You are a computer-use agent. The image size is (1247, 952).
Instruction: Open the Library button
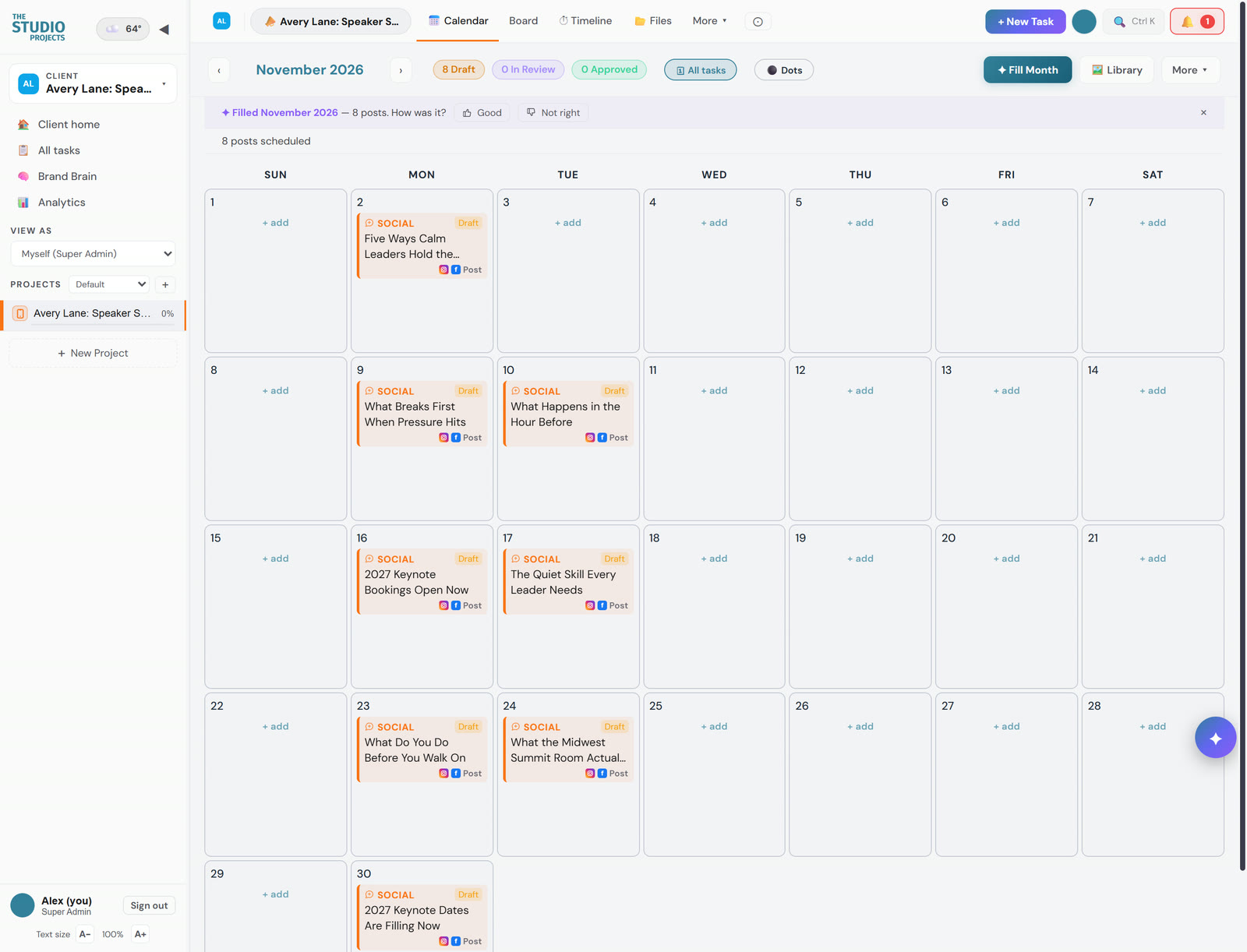pos(1117,70)
